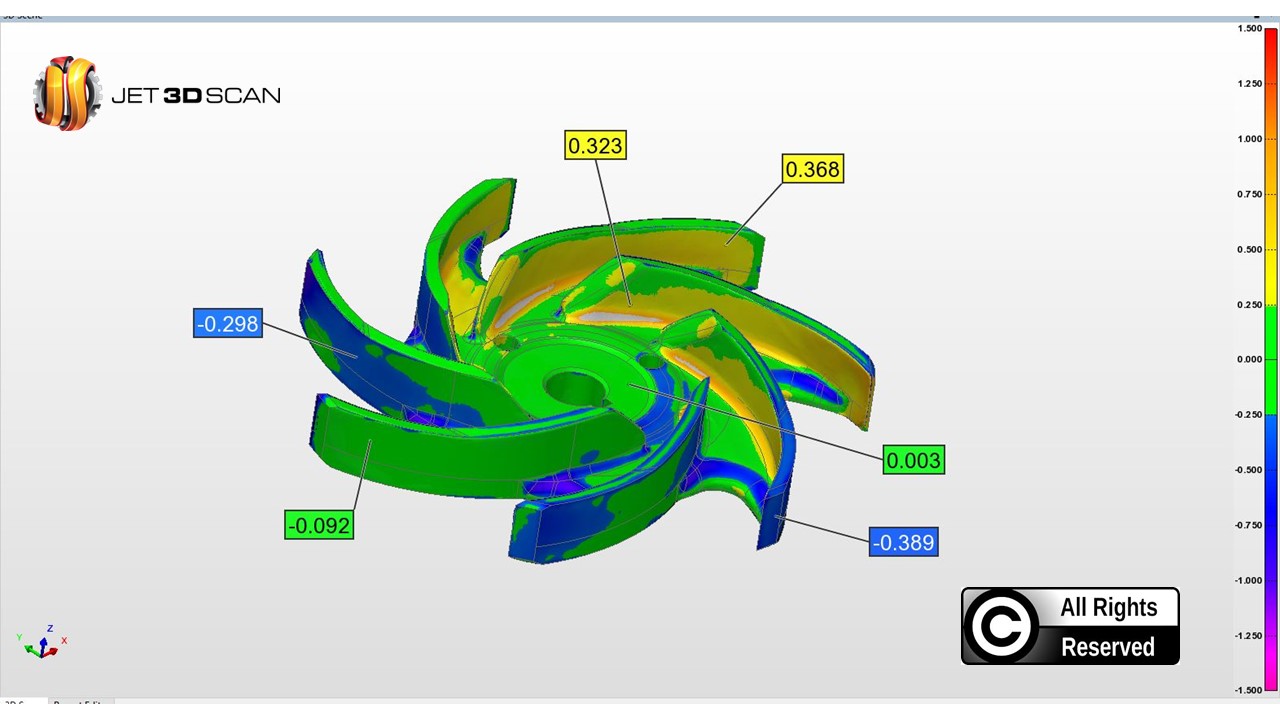Select the 0.323 deviation annotation label

[x=595, y=146]
